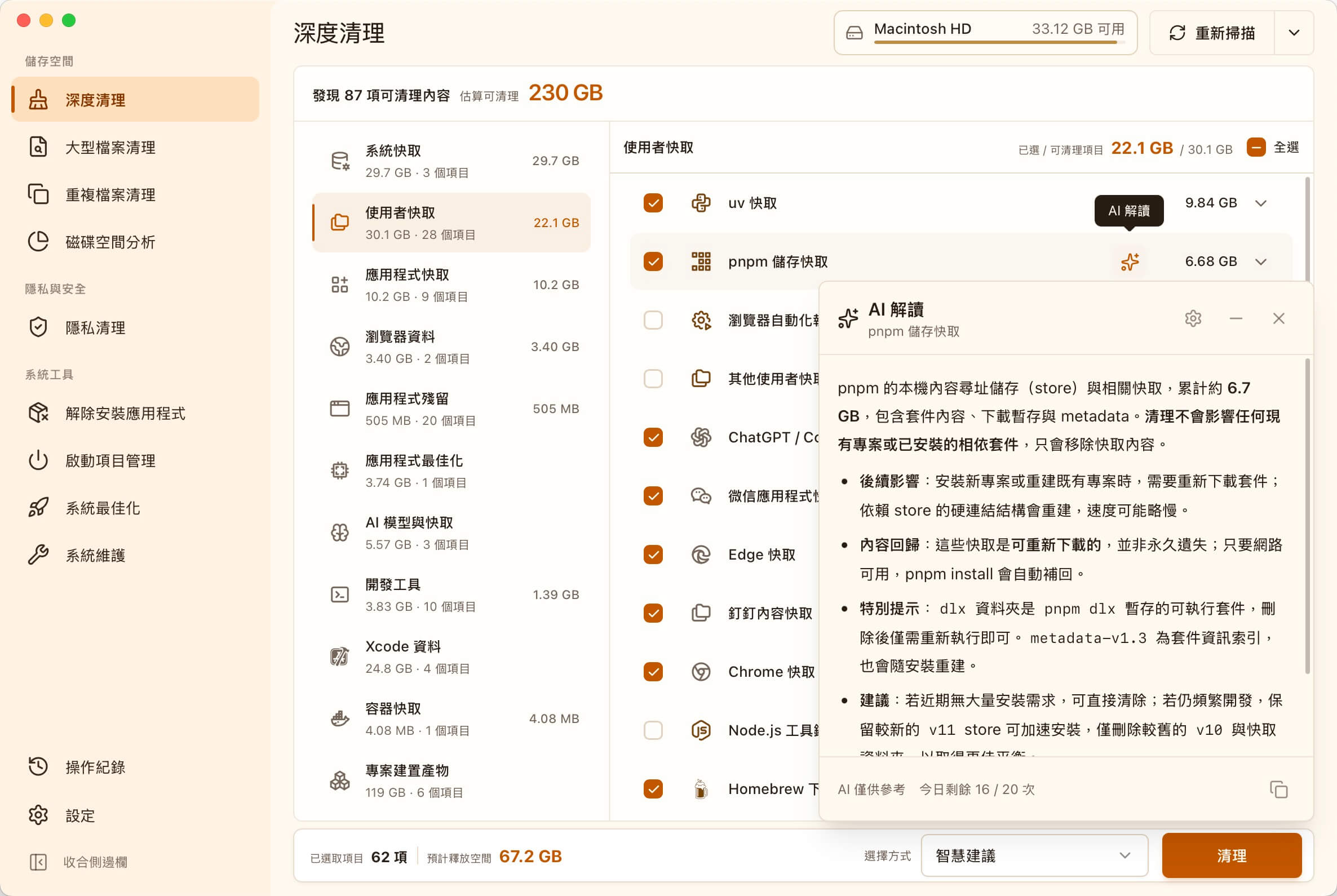This screenshot has height=896, width=1337.
Task: Click the 釘釘內容快取 folder icon
Action: pyautogui.click(x=701, y=613)
